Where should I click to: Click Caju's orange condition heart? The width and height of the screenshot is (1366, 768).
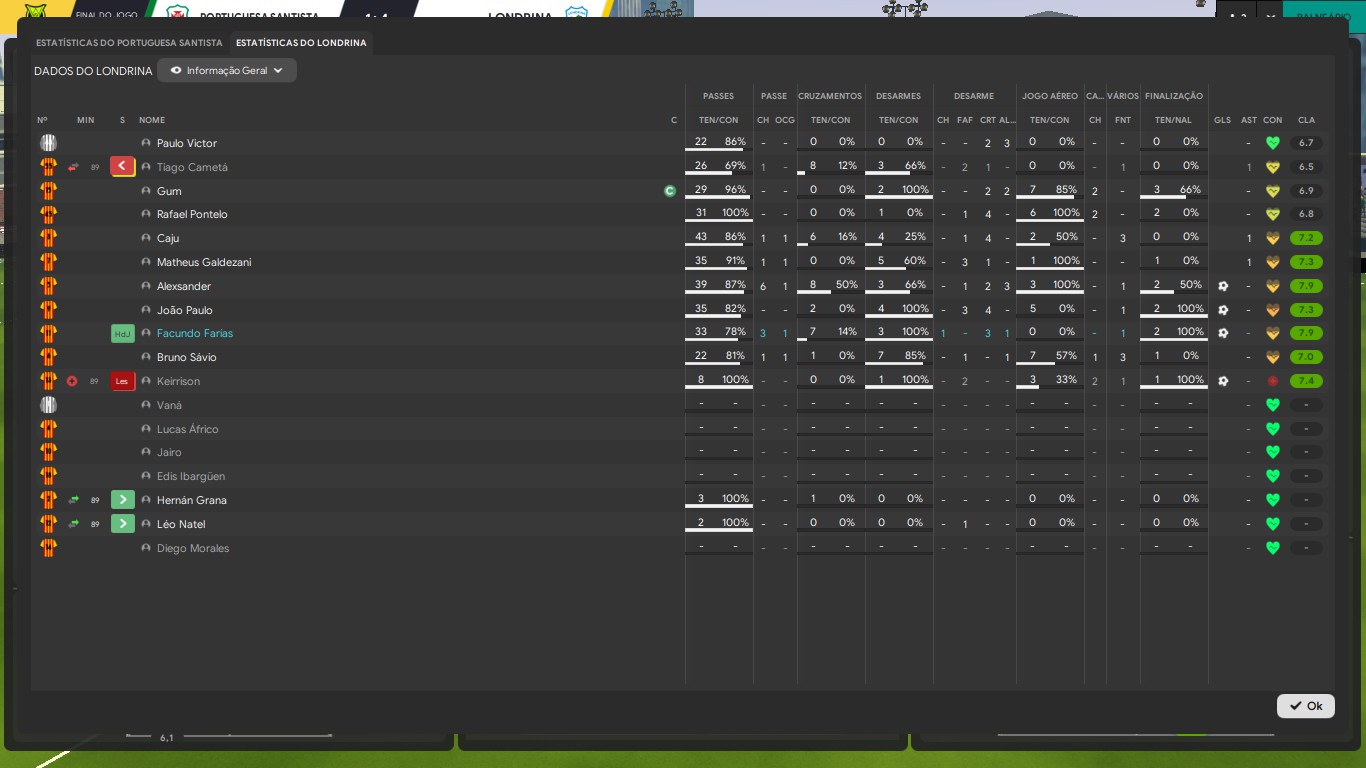1273,238
